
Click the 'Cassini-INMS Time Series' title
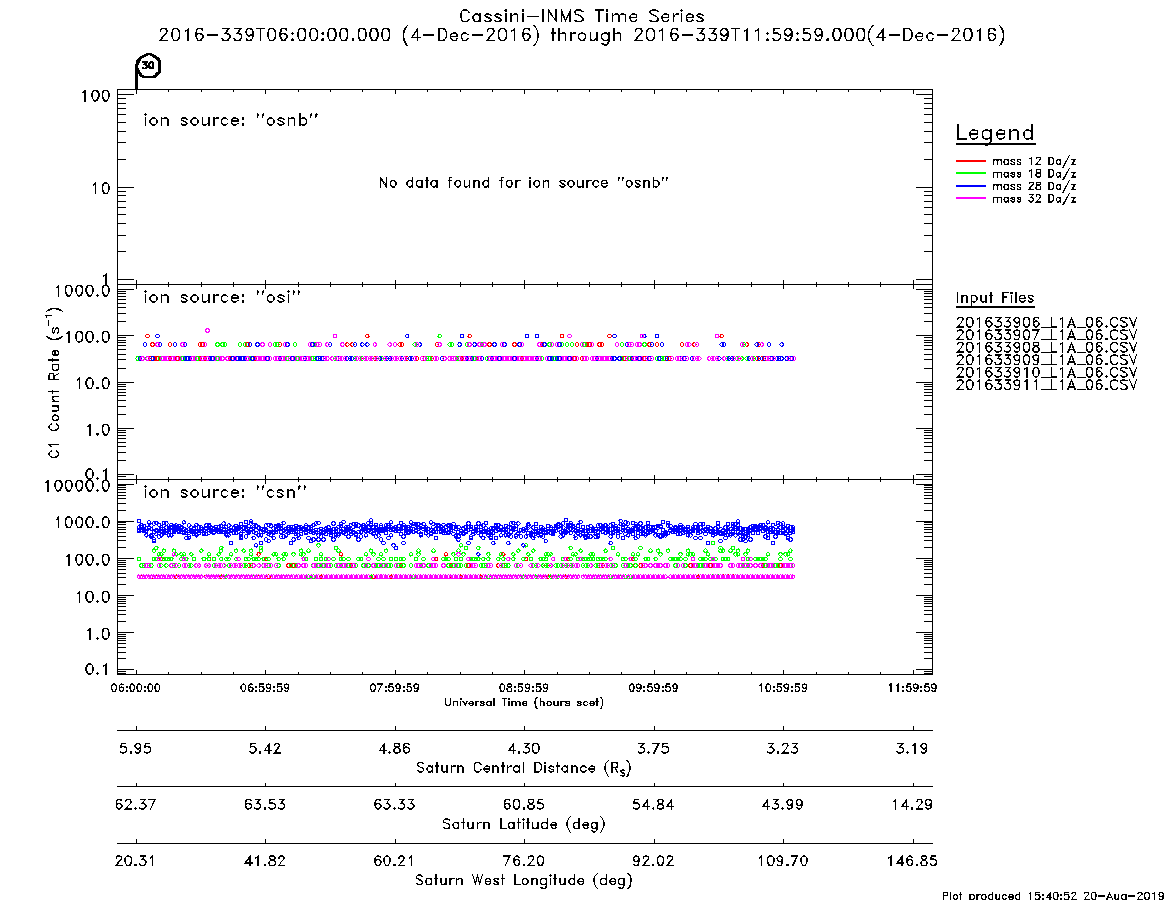(582, 16)
